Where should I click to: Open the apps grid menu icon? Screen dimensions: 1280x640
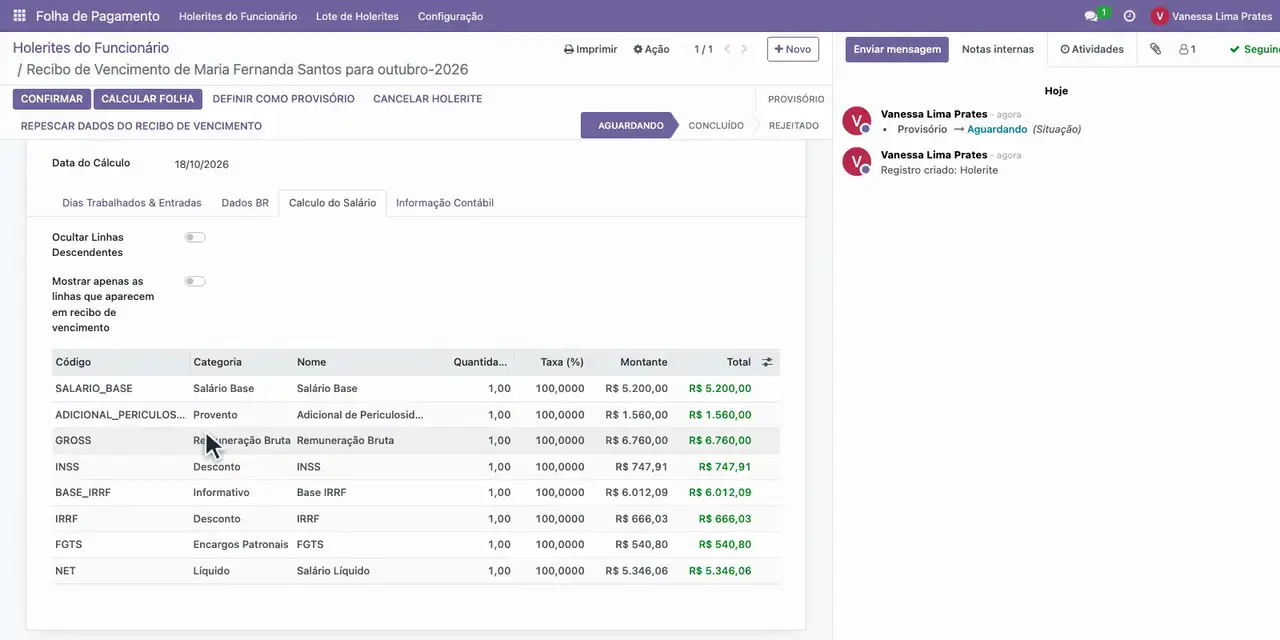pyautogui.click(x=19, y=16)
